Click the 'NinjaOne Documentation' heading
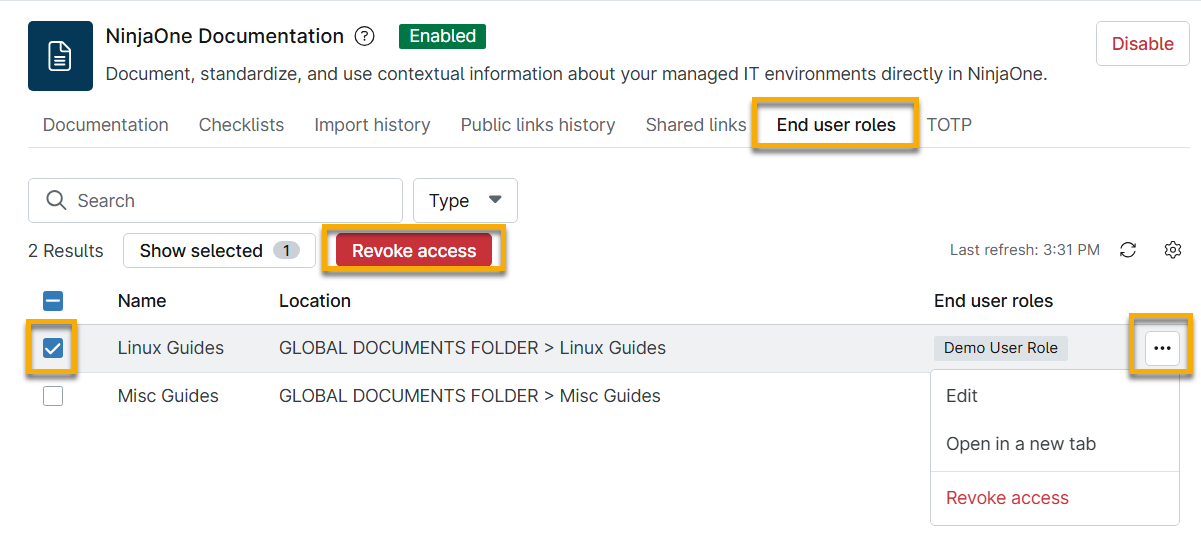The image size is (1201, 542). [x=225, y=36]
